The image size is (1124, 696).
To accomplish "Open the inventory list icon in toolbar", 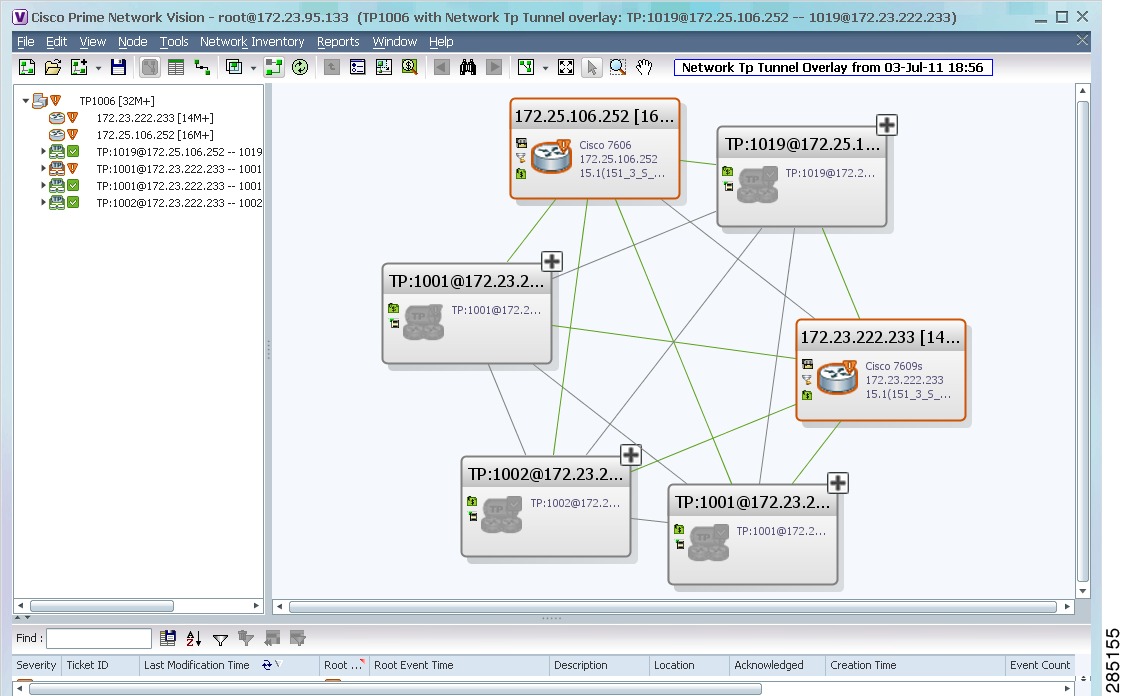I will 357,67.
